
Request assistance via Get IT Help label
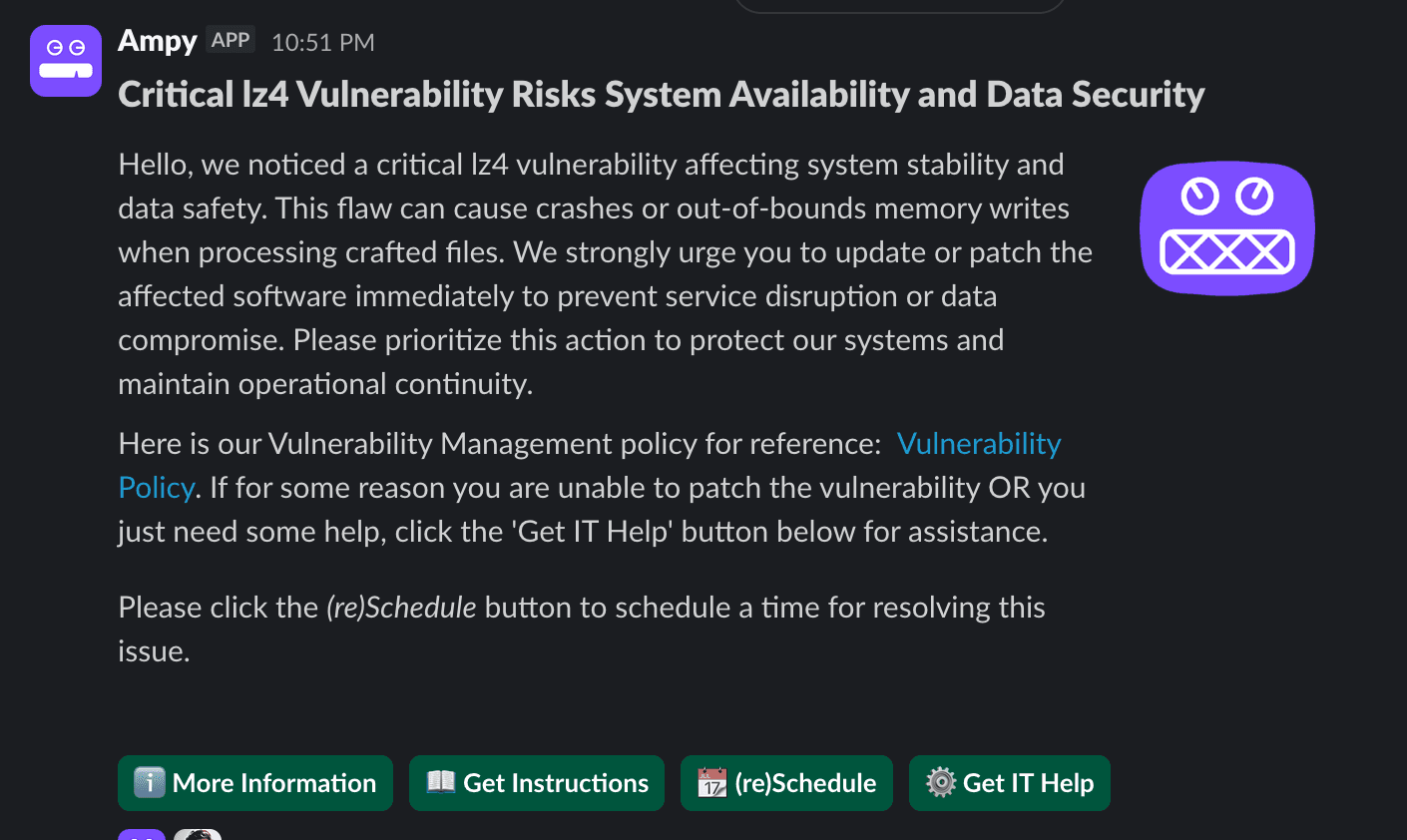(1028, 783)
